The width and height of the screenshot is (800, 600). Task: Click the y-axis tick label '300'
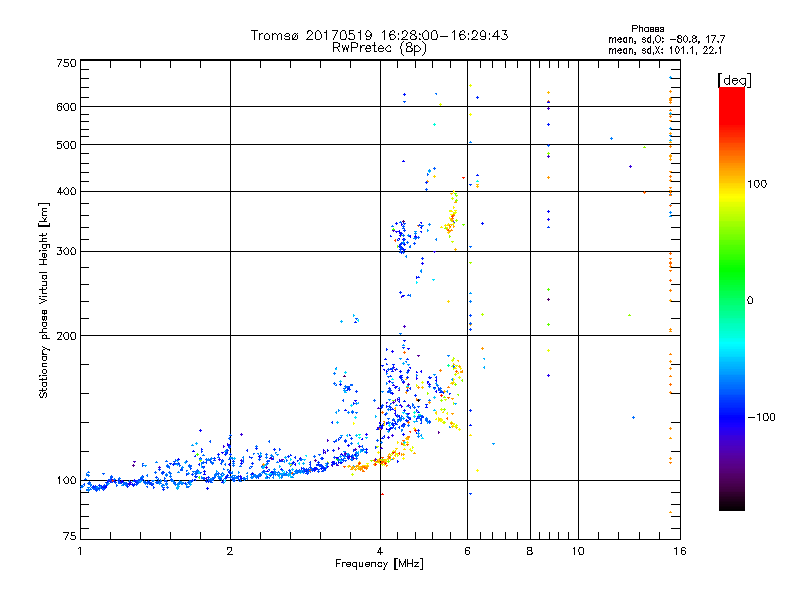pyautogui.click(x=66, y=252)
